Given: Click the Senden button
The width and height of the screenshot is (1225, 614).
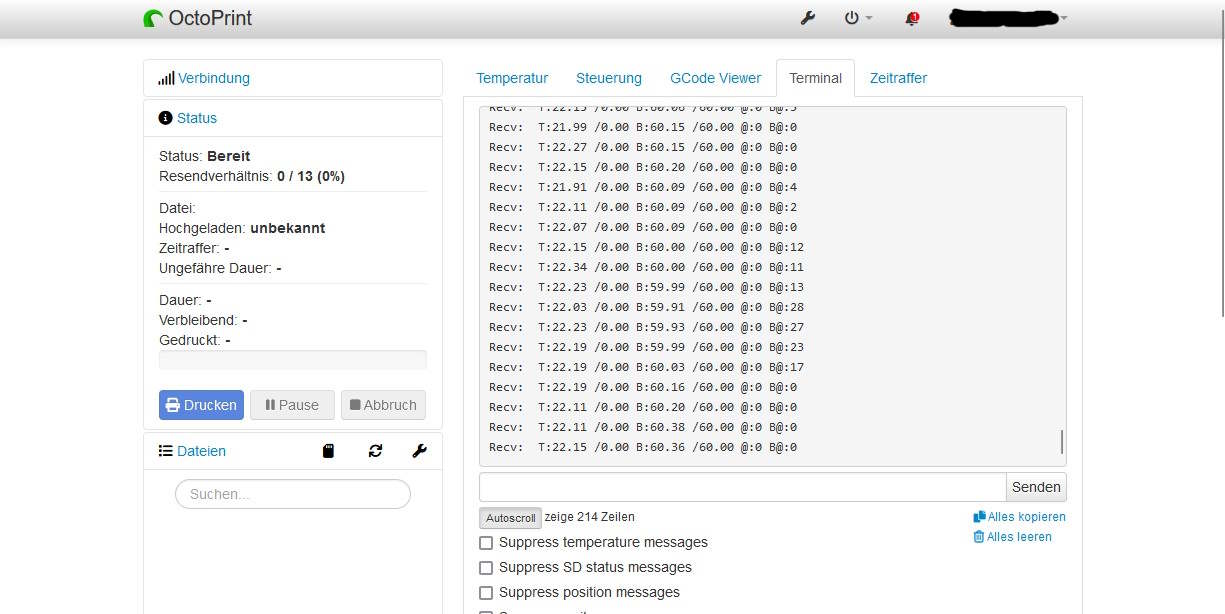Looking at the screenshot, I should point(1036,487).
